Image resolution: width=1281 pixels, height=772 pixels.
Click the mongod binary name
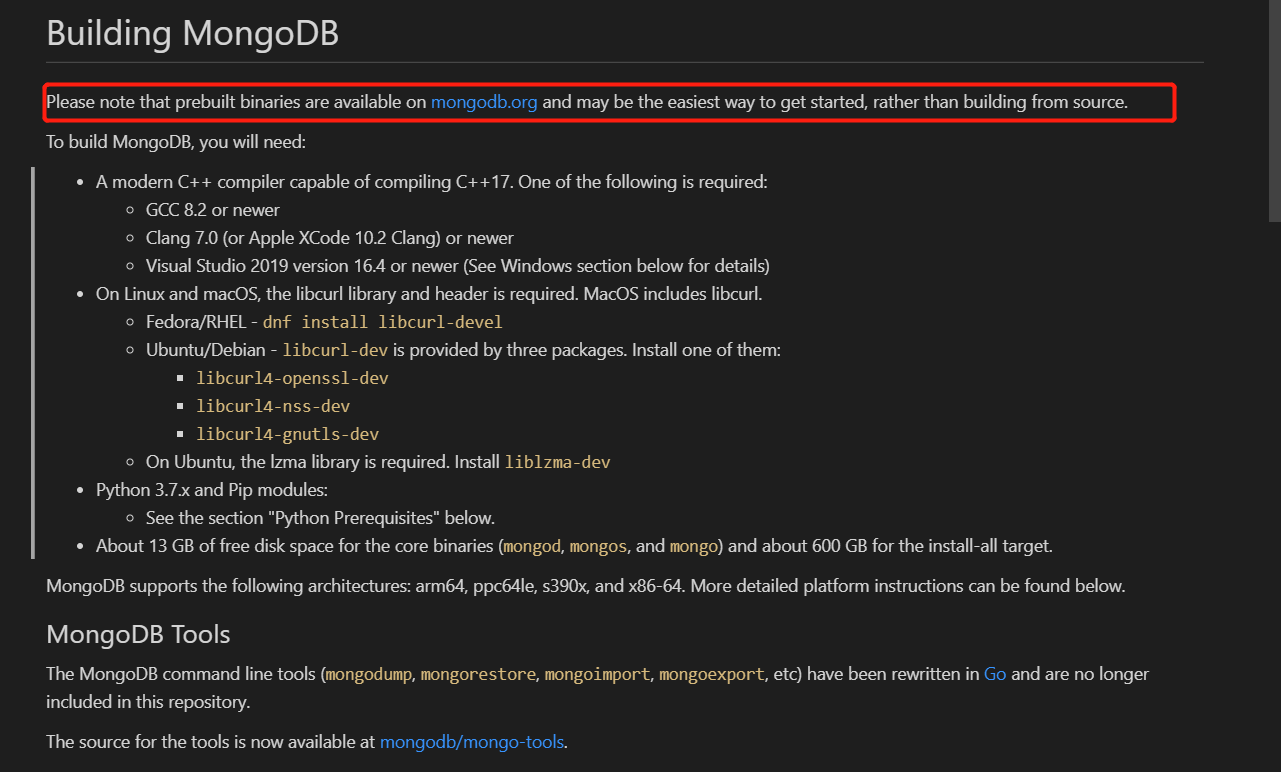(x=531, y=546)
